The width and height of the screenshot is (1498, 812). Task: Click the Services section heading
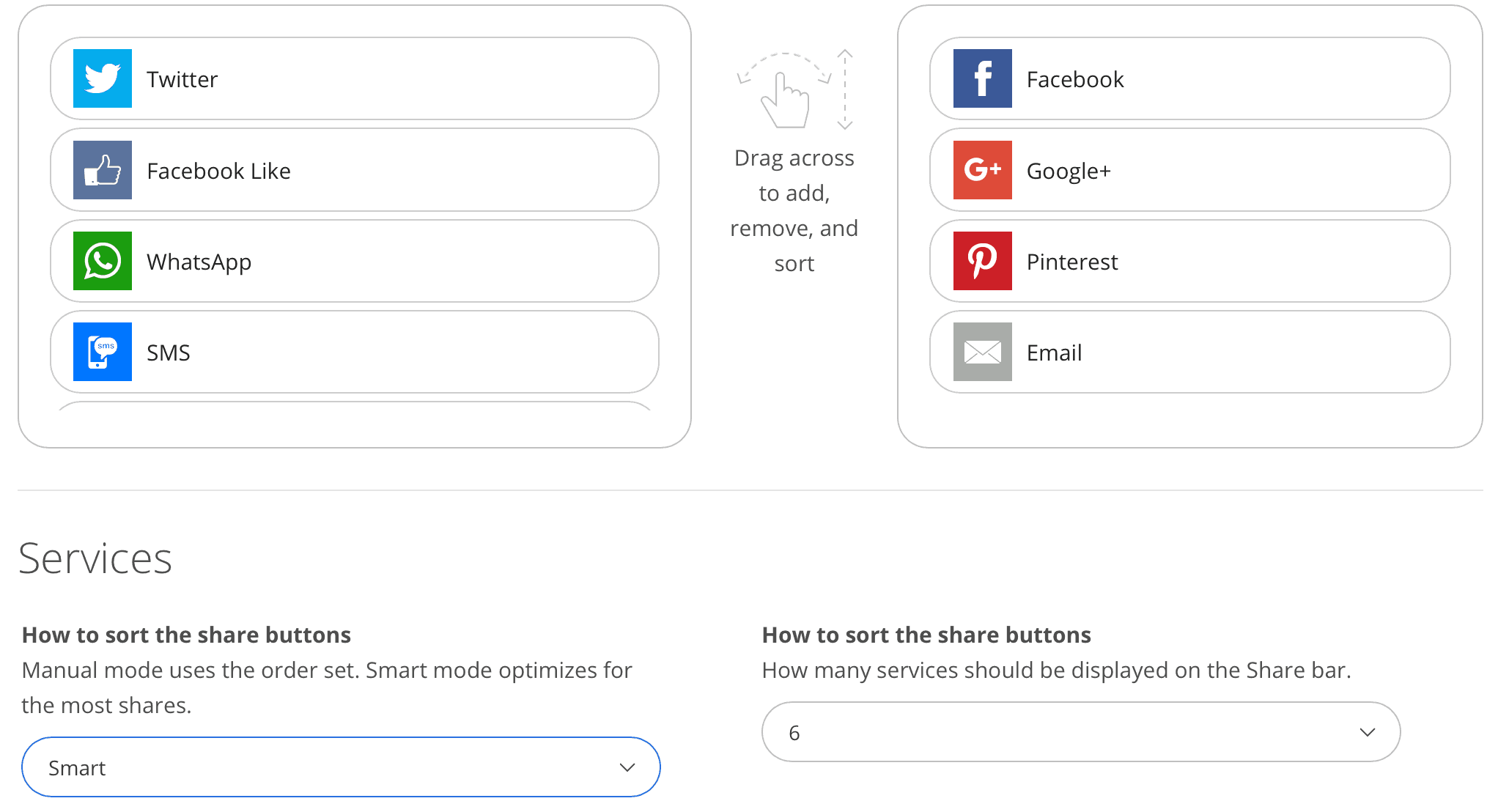(x=96, y=558)
